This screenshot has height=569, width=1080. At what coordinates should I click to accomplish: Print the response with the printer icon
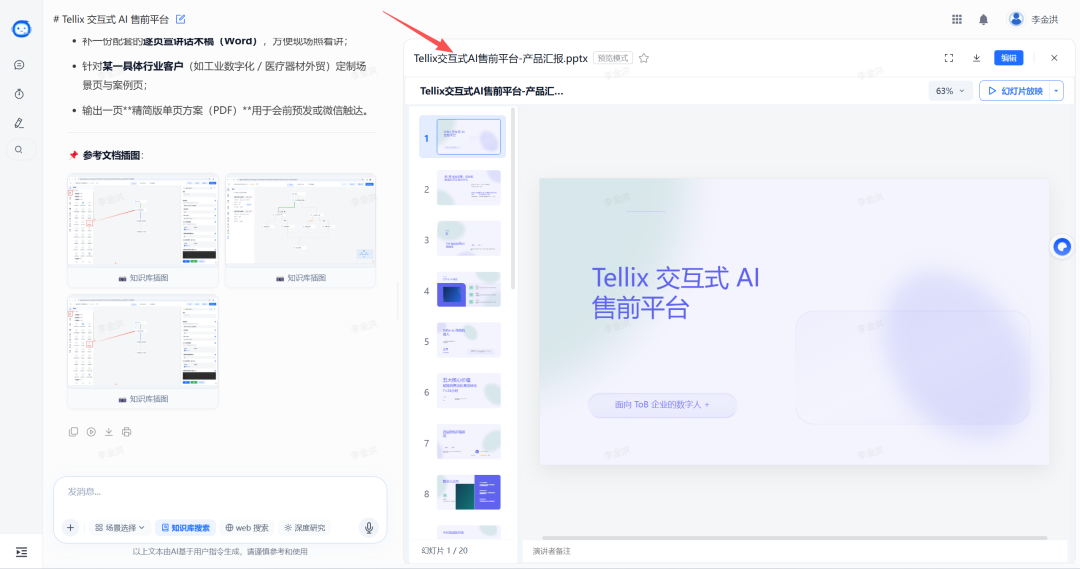tap(127, 432)
